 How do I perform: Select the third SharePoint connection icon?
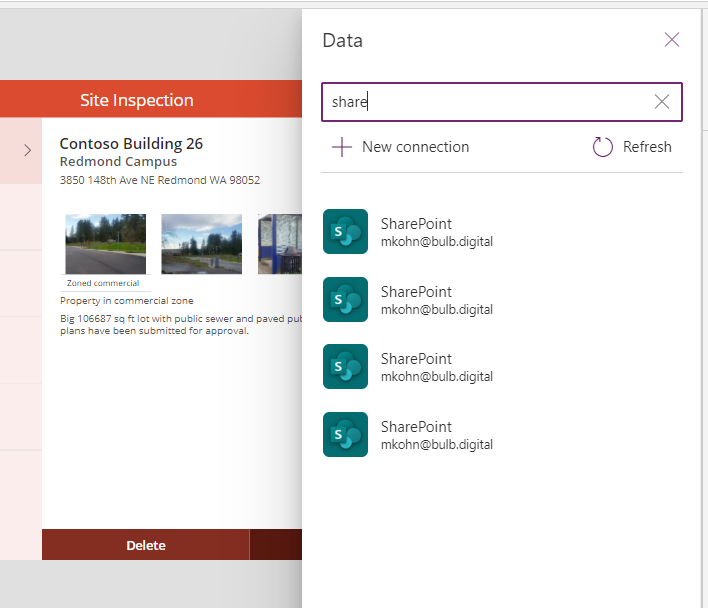coord(345,367)
